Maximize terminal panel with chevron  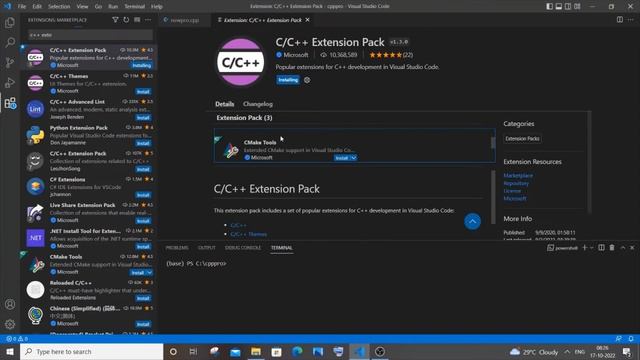622,247
